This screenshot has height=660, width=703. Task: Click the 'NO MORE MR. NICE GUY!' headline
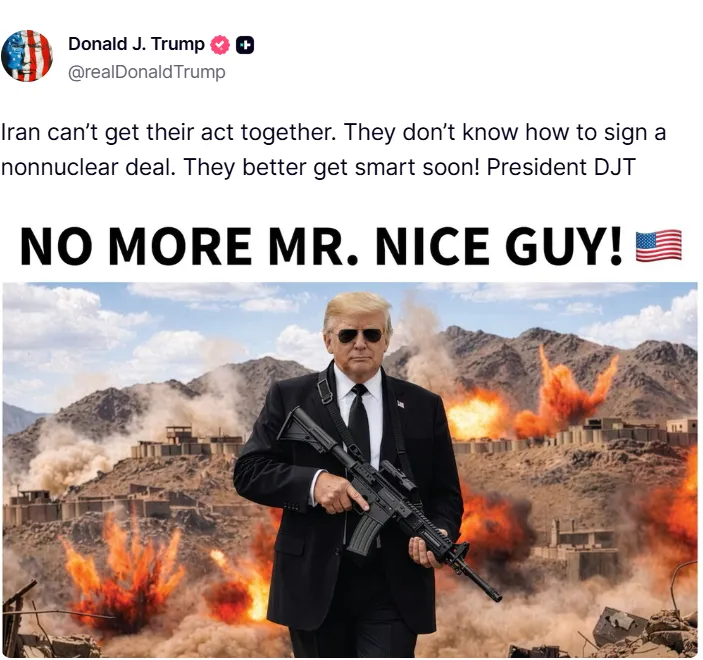(321, 246)
